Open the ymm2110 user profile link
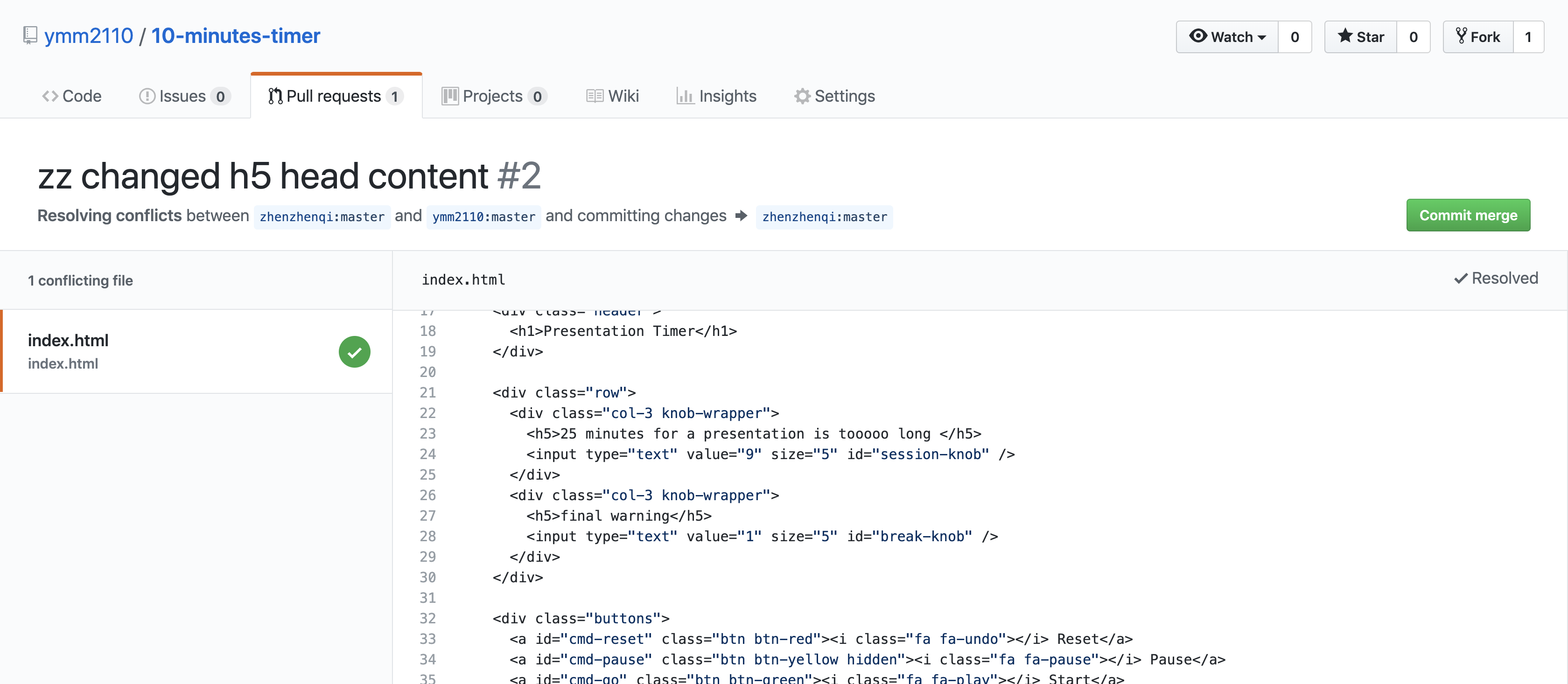 89,36
